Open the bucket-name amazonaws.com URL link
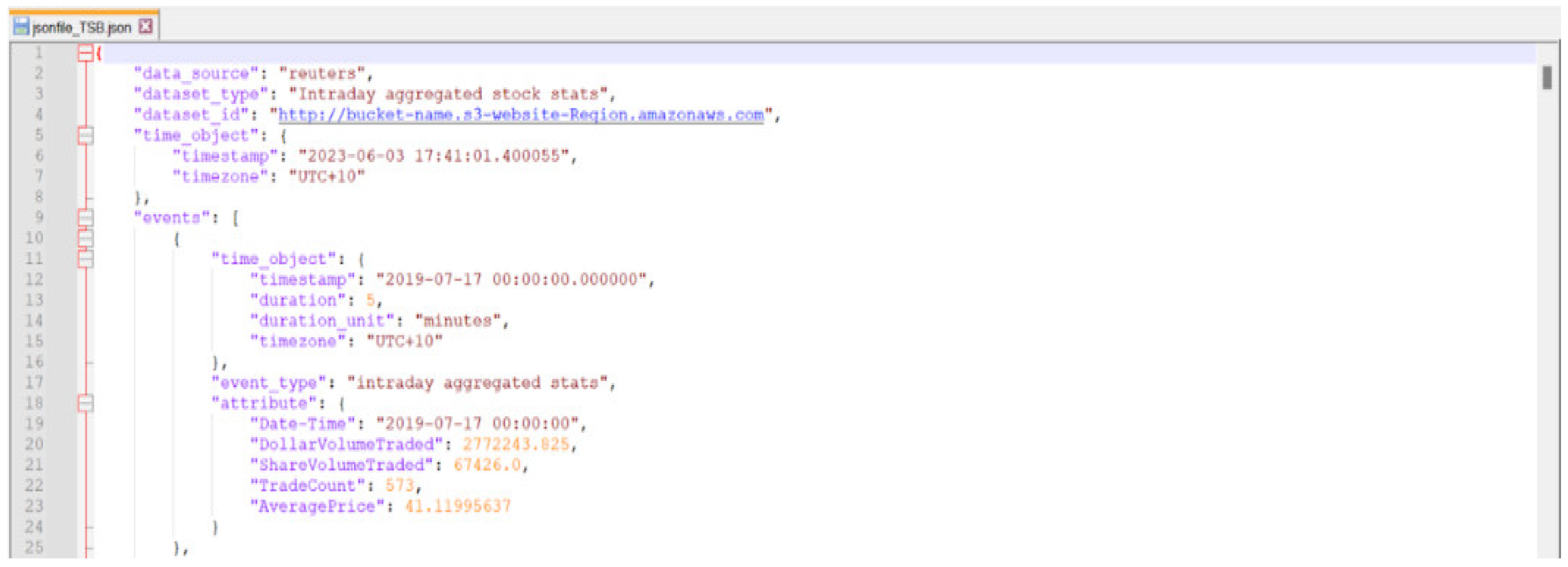 pyautogui.click(x=521, y=114)
